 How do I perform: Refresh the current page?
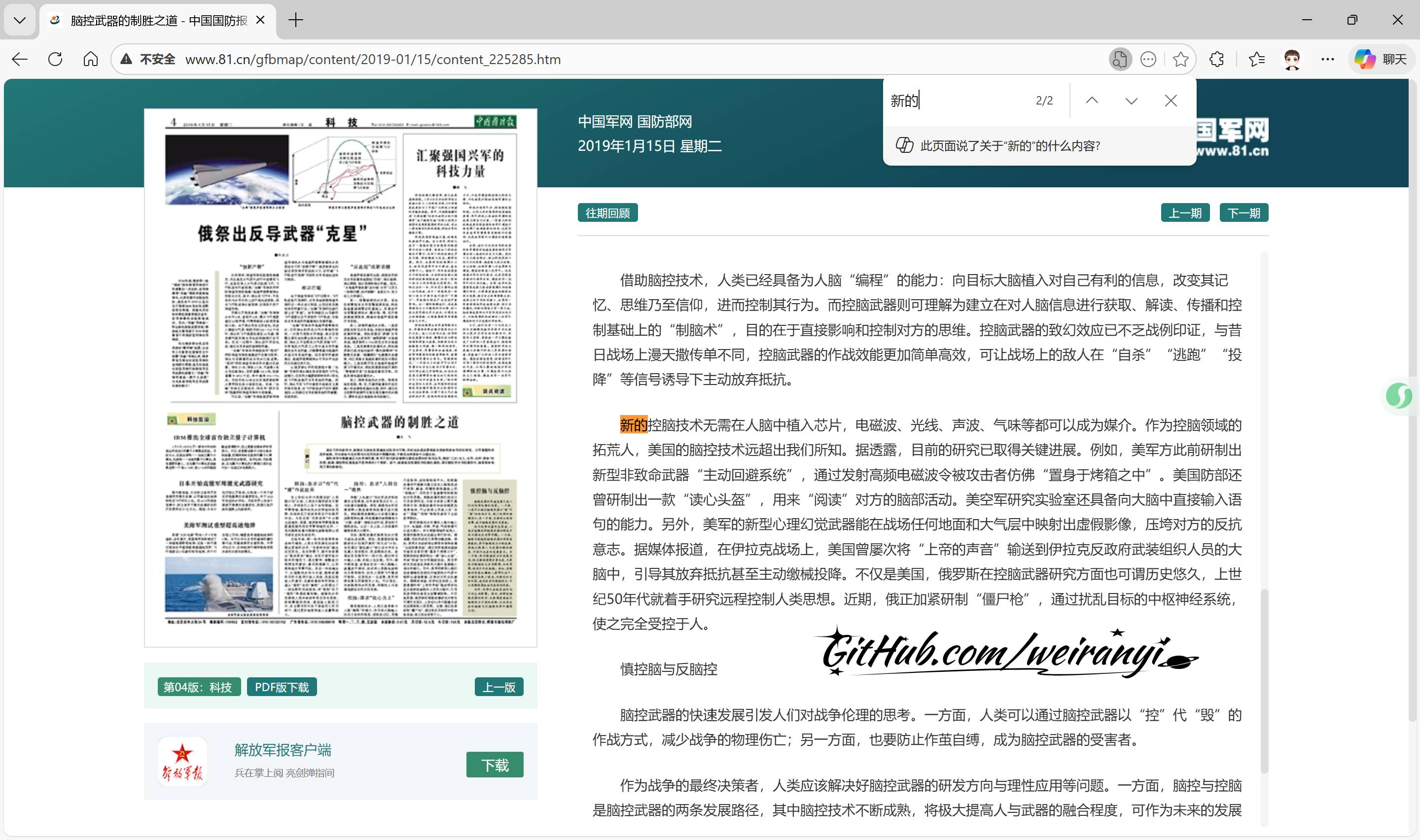[x=55, y=59]
